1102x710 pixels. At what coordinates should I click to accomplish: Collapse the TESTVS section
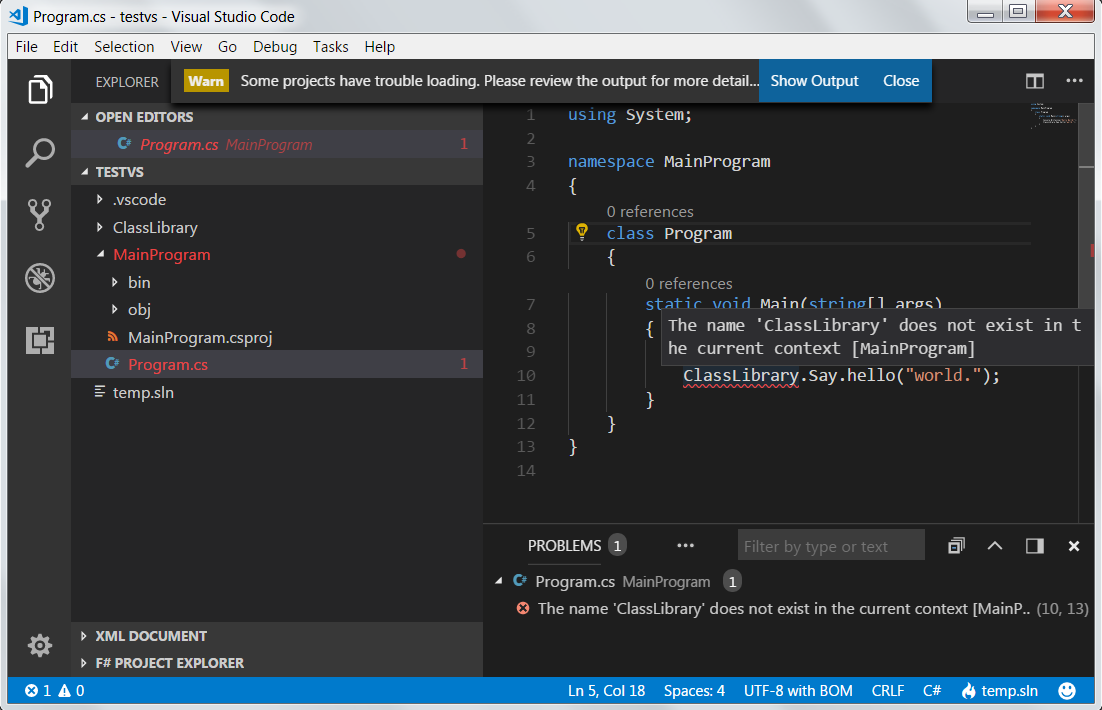(277, 172)
